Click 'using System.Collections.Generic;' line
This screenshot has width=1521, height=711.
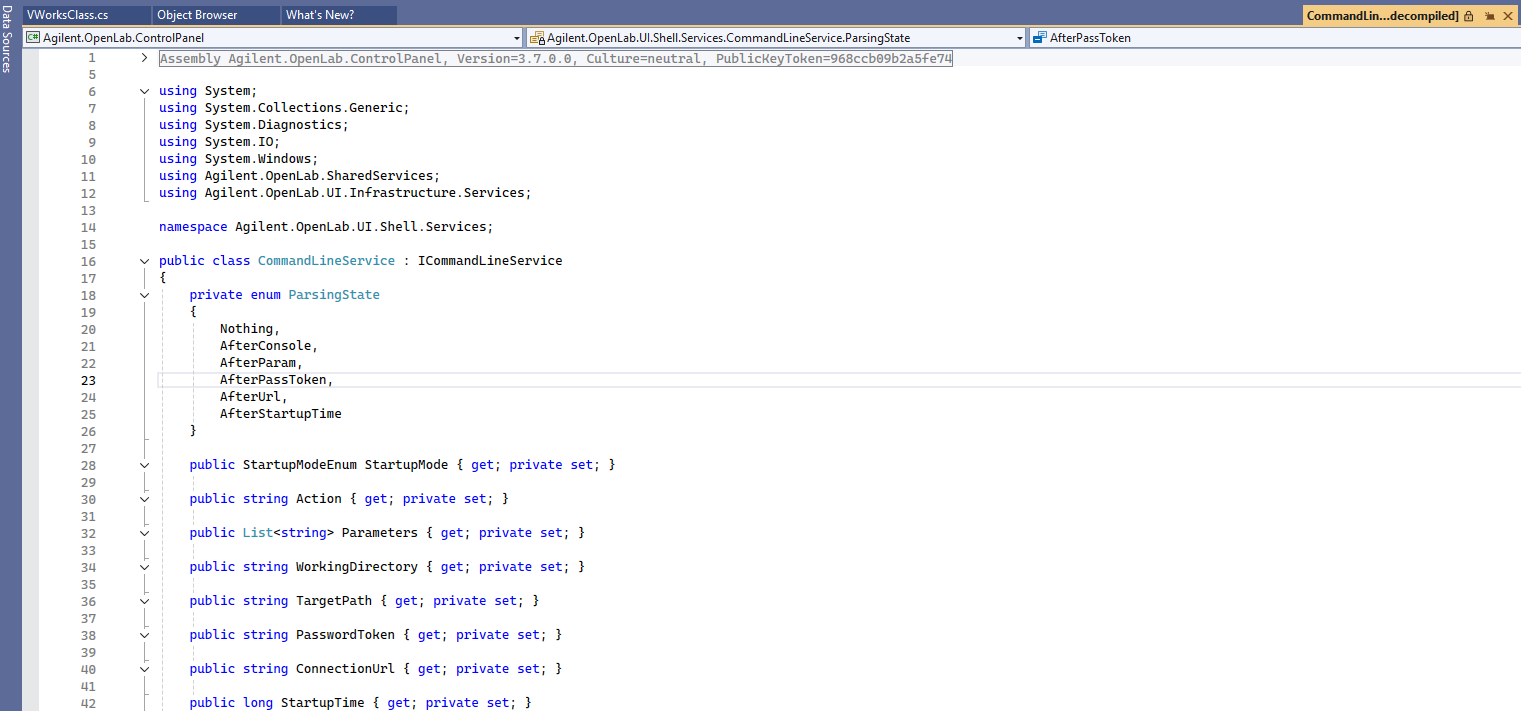[285, 108]
